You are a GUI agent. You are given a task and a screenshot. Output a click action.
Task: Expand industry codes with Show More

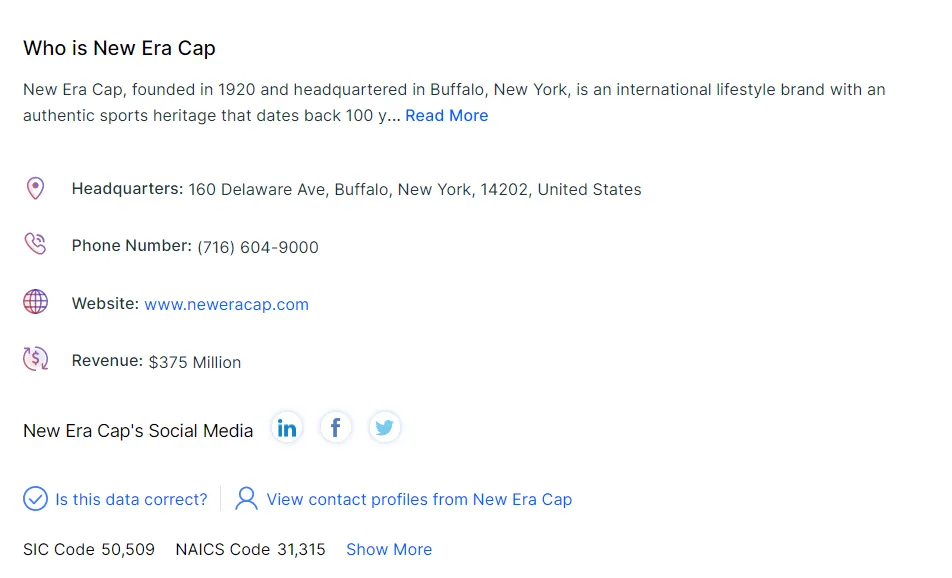pos(389,550)
